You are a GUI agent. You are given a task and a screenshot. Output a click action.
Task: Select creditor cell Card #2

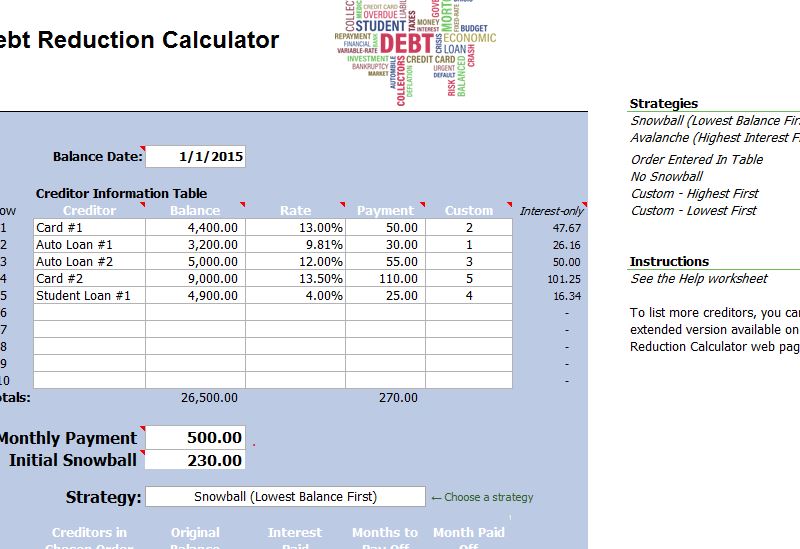click(90, 278)
